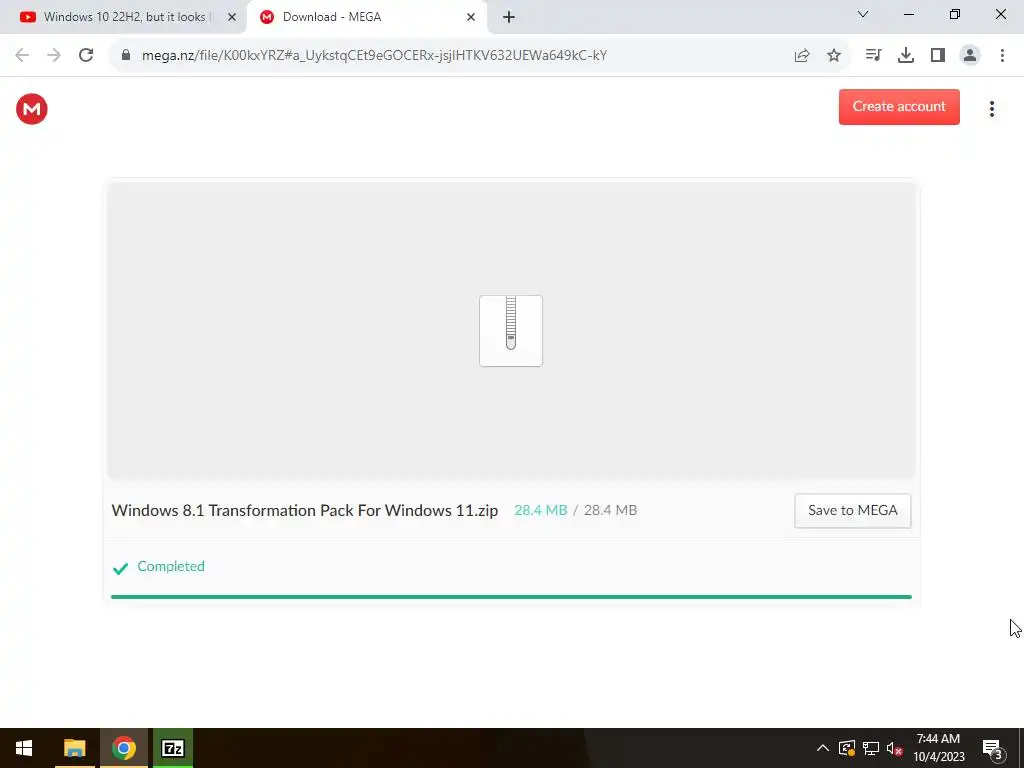This screenshot has width=1024, height=768.
Task: Click the green download progress bar
Action: (x=511, y=596)
